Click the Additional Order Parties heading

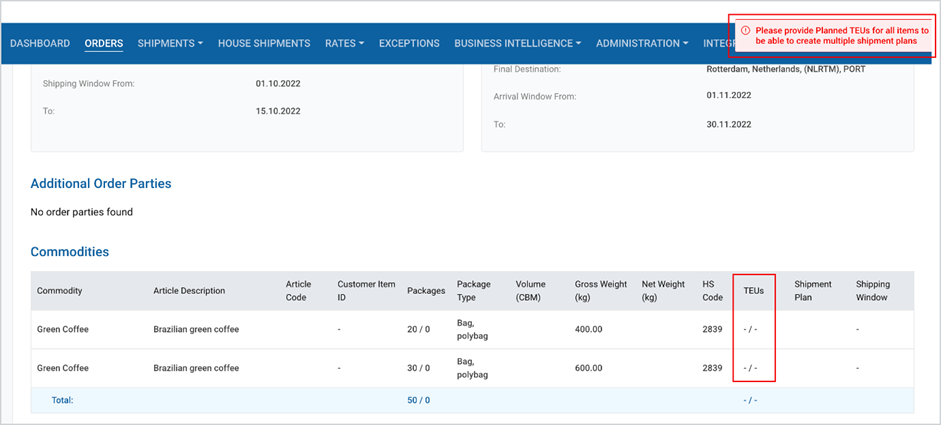101,184
